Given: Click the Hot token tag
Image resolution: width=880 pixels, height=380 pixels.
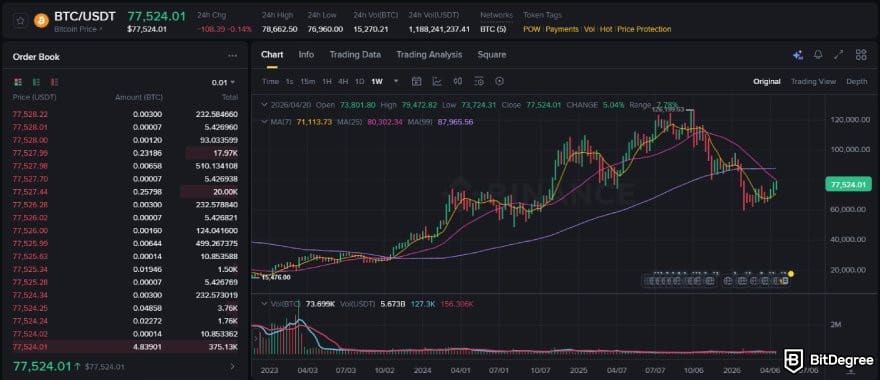Looking at the screenshot, I should 606,29.
